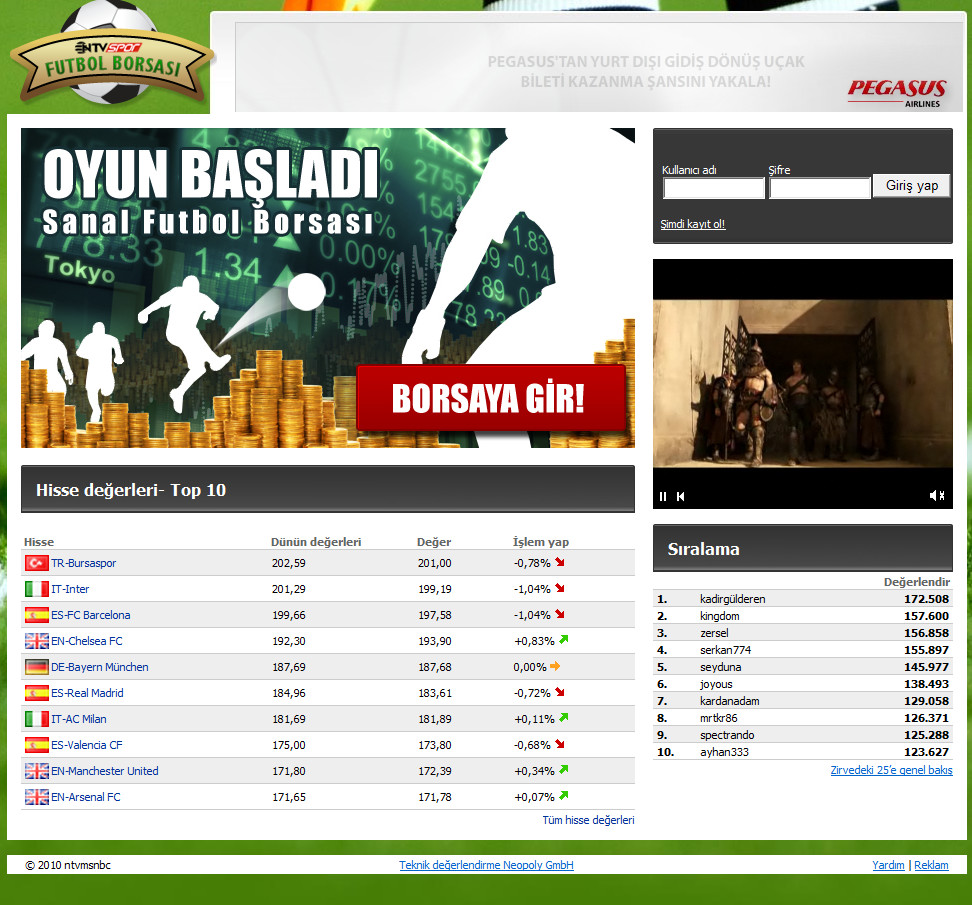Open the Şimdi kayıt ol! registration link
The image size is (972, 905).
[x=692, y=224]
